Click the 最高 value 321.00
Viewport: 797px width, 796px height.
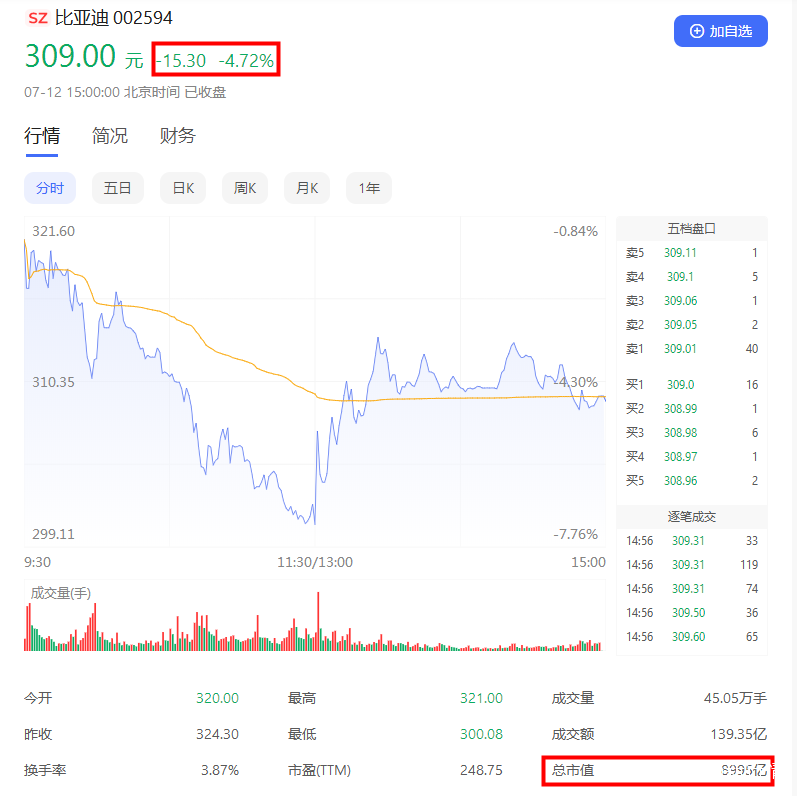[x=481, y=698]
